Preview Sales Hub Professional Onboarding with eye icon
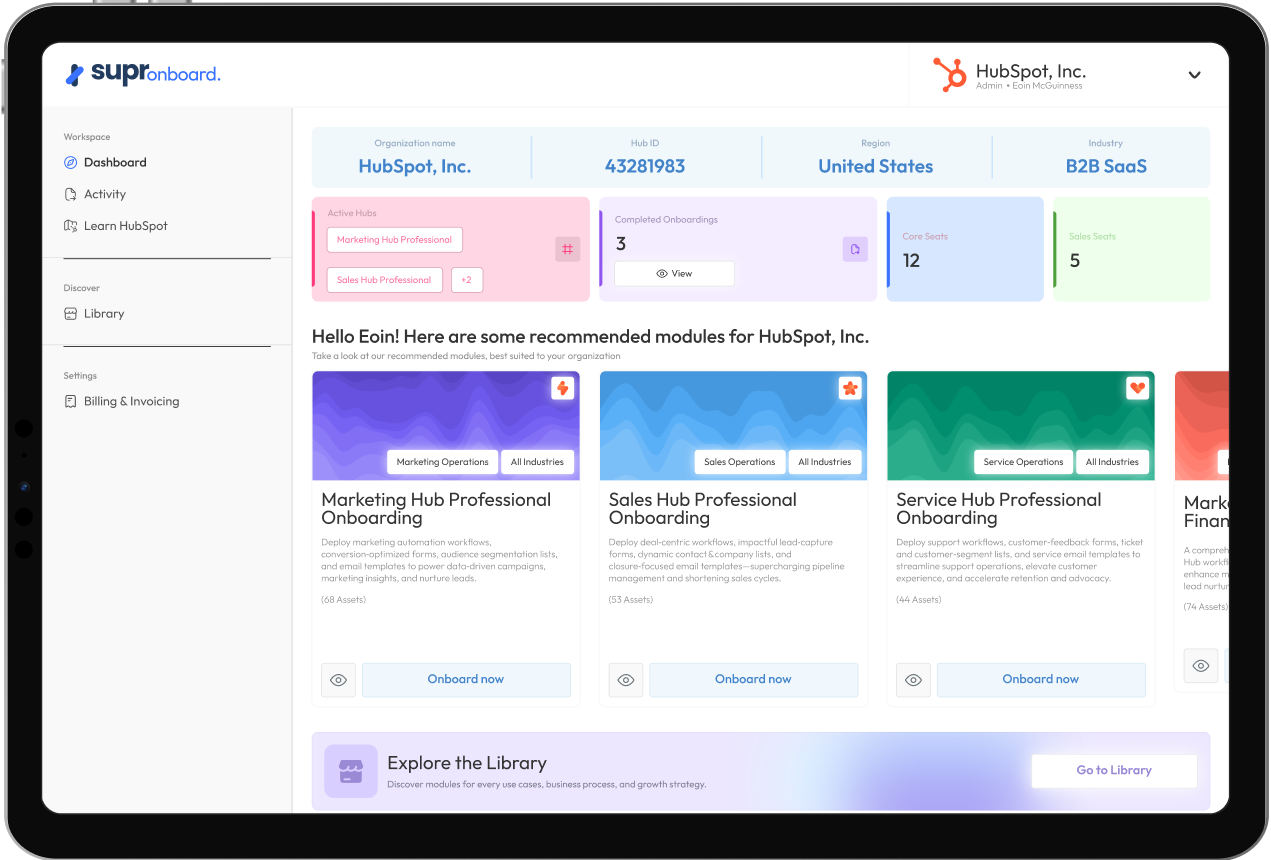 click(626, 680)
